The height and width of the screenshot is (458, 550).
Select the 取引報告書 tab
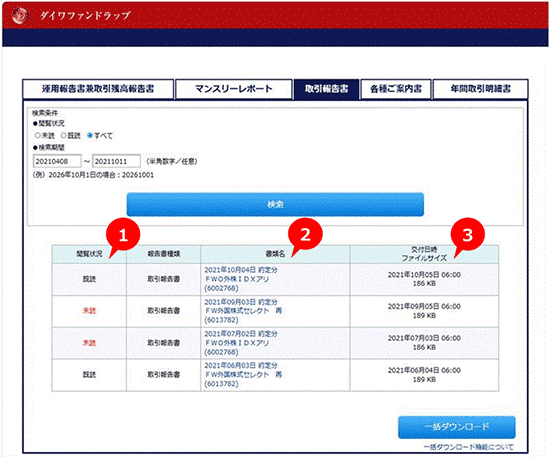click(326, 89)
